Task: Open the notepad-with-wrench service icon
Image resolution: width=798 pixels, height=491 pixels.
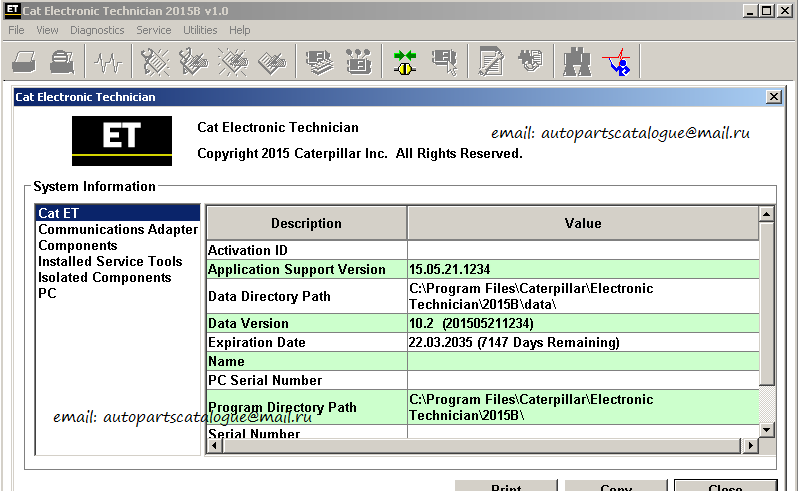Action: pos(491,62)
